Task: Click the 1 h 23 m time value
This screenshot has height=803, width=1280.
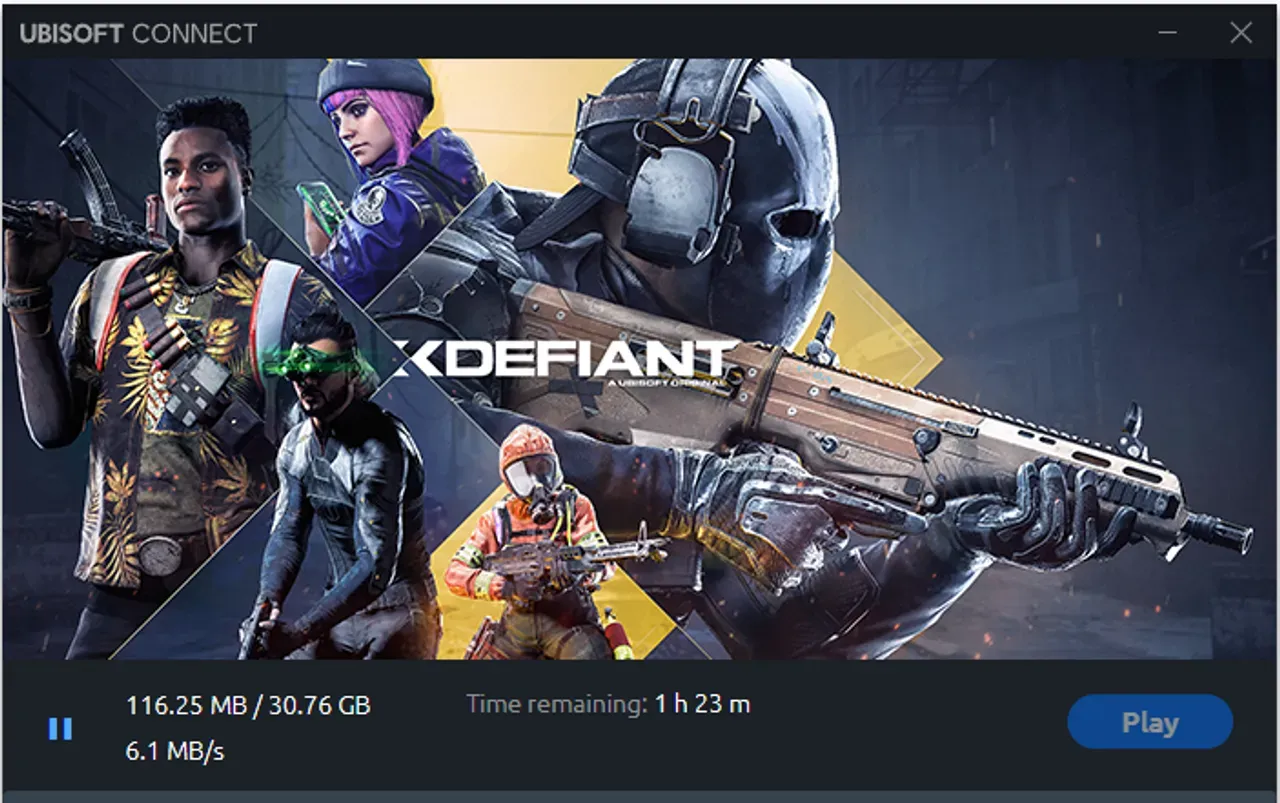Action: coord(702,704)
